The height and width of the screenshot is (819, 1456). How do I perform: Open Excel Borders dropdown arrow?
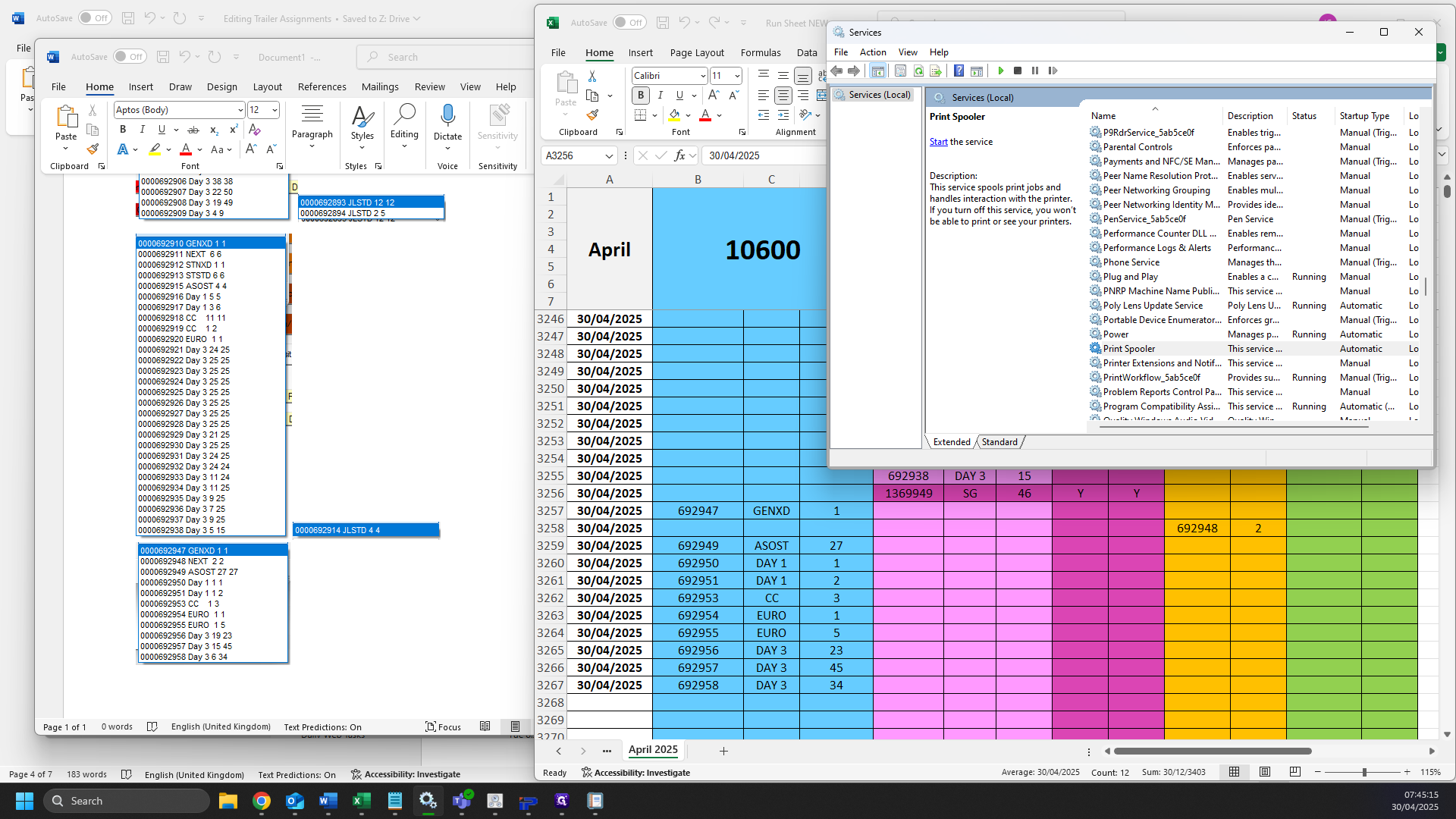(x=654, y=116)
